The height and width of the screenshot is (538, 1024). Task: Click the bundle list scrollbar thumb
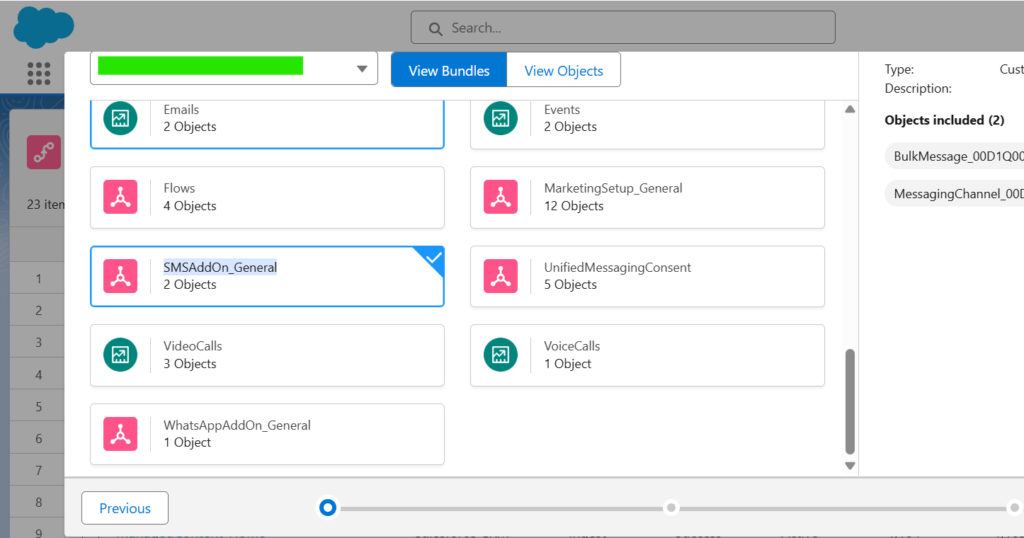tap(850, 401)
